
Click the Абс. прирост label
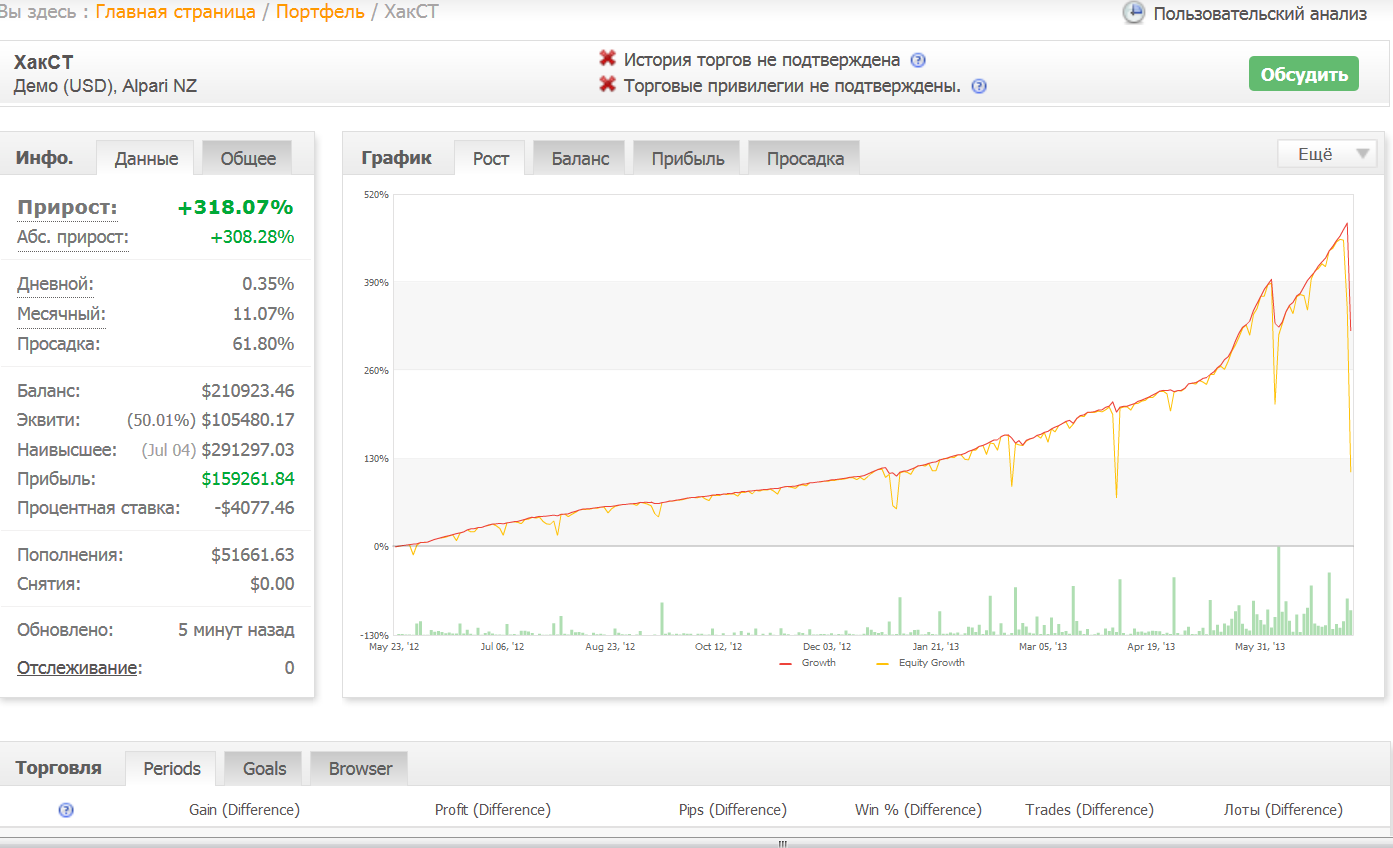[x=73, y=237]
